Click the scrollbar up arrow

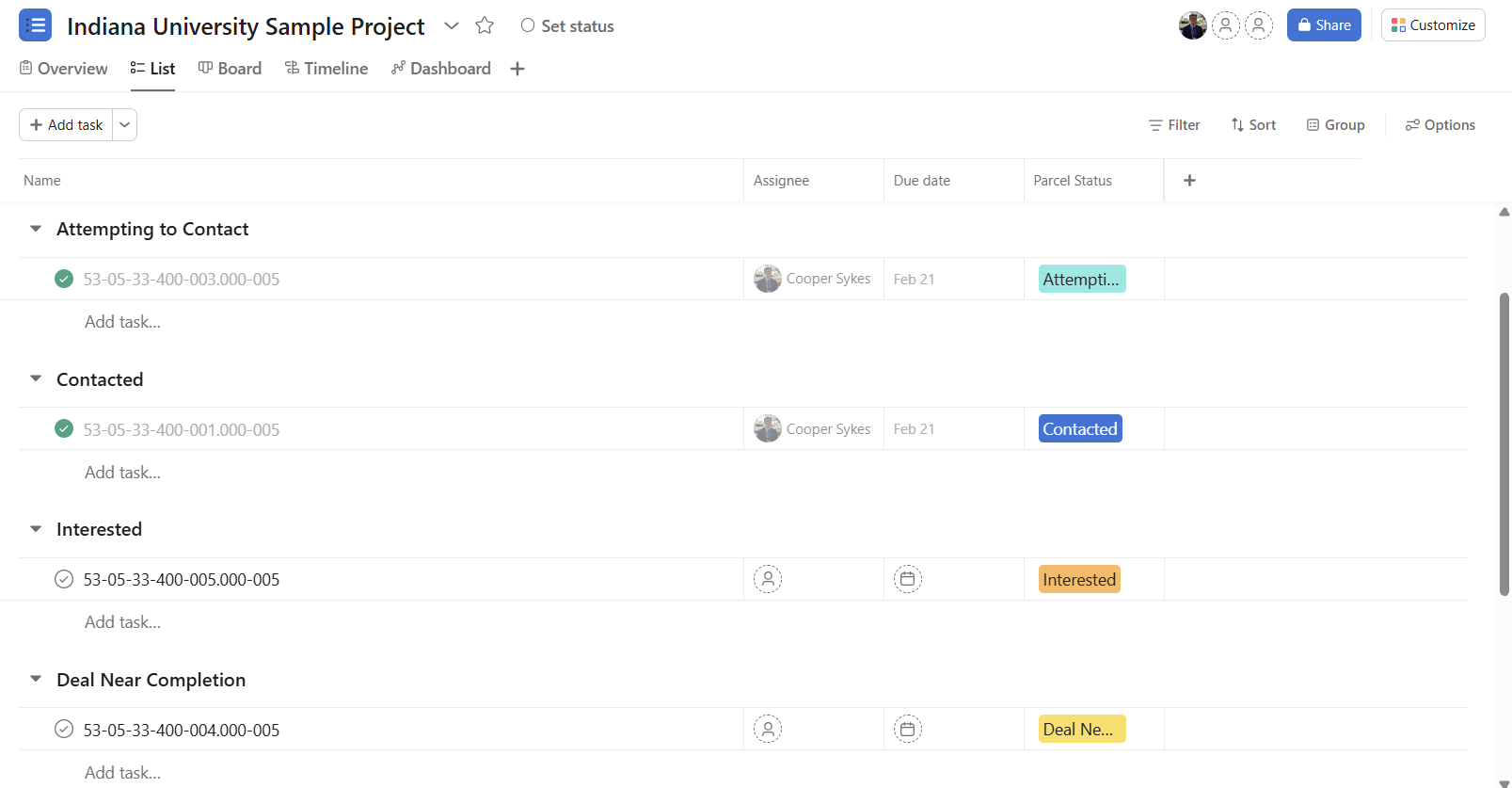pos(1504,212)
